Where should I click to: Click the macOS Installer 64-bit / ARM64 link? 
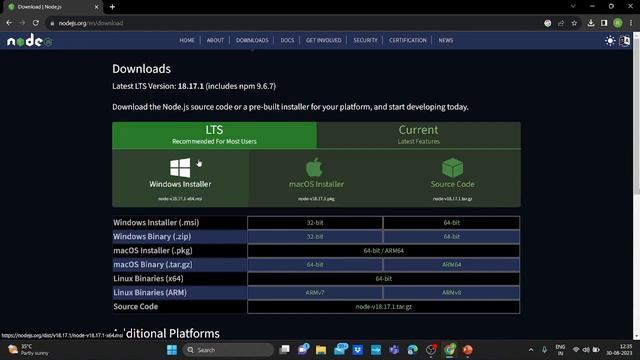point(383,251)
